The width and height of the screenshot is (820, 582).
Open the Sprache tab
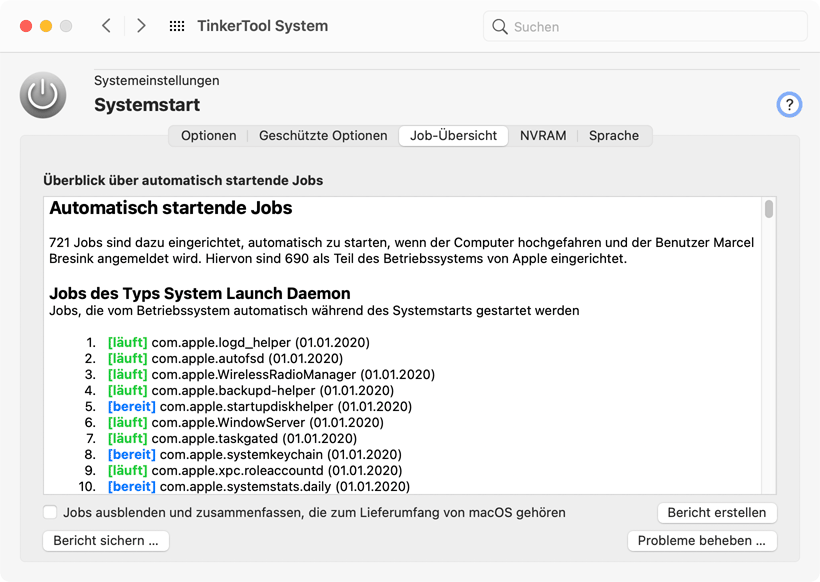(x=613, y=136)
